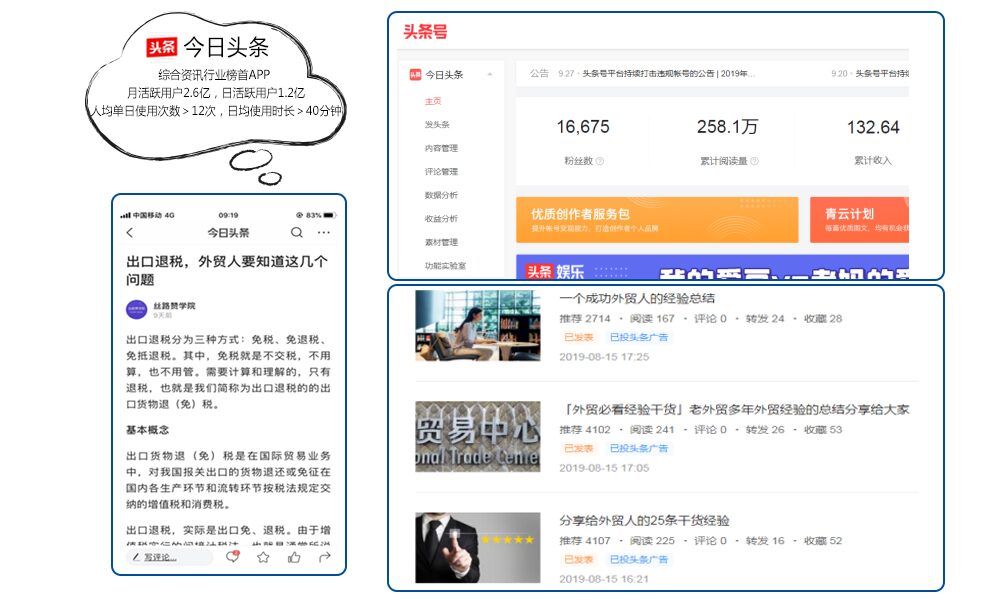Open 收益分析 in the sidebar

coord(441,219)
